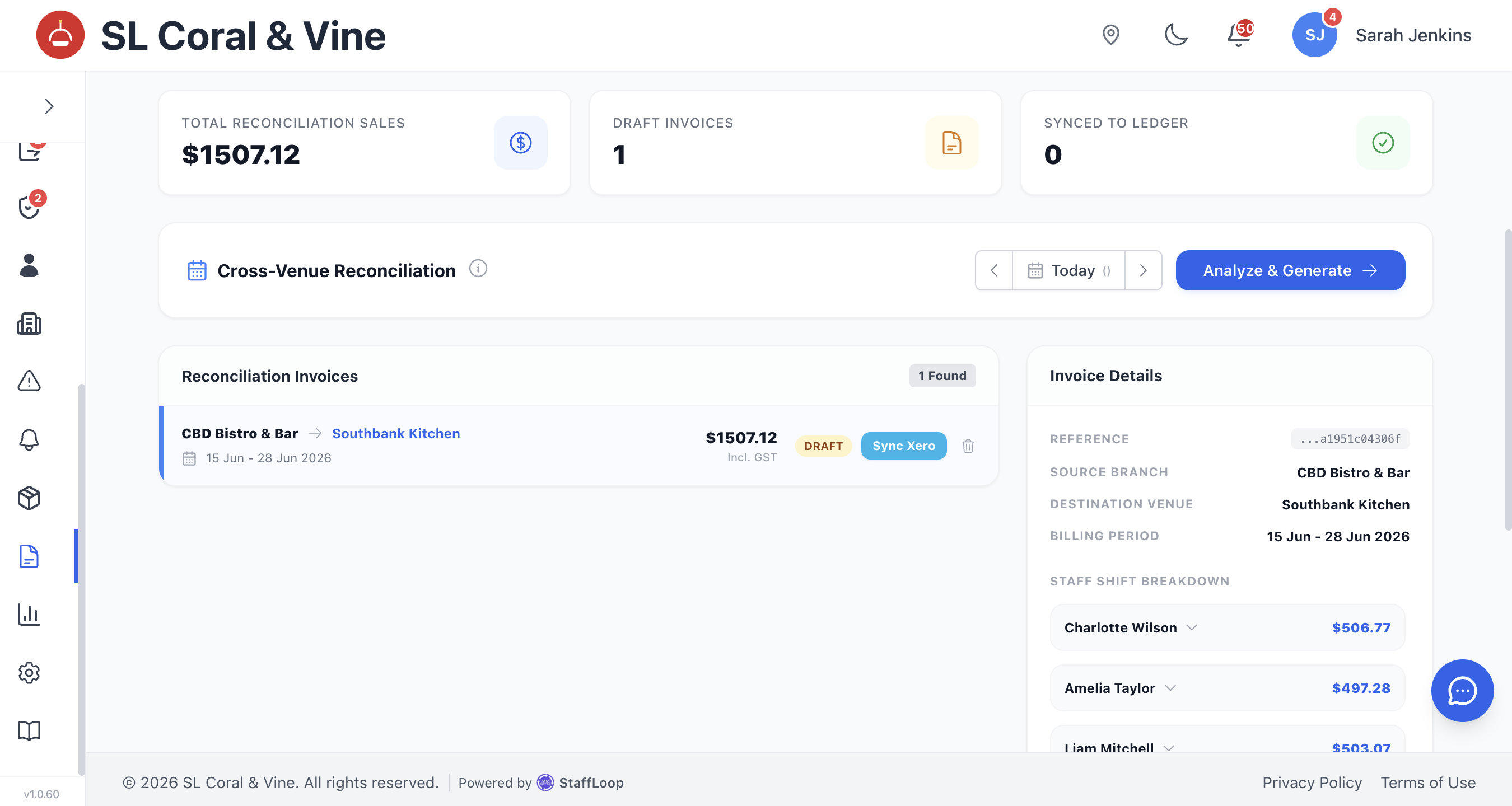Click the calendar icon beside Cross-Venue Reconciliation
Screen dimensions: 1512x806
pos(197,270)
